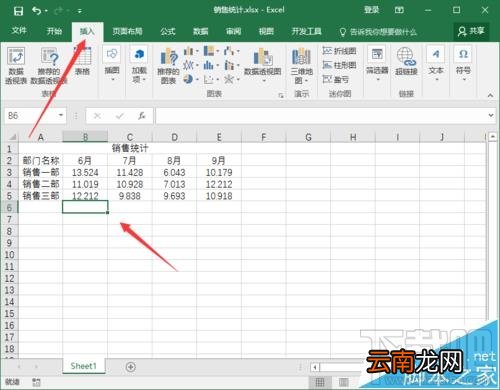Select the Sheet1 tab
500x390 pixels.
click(84, 366)
